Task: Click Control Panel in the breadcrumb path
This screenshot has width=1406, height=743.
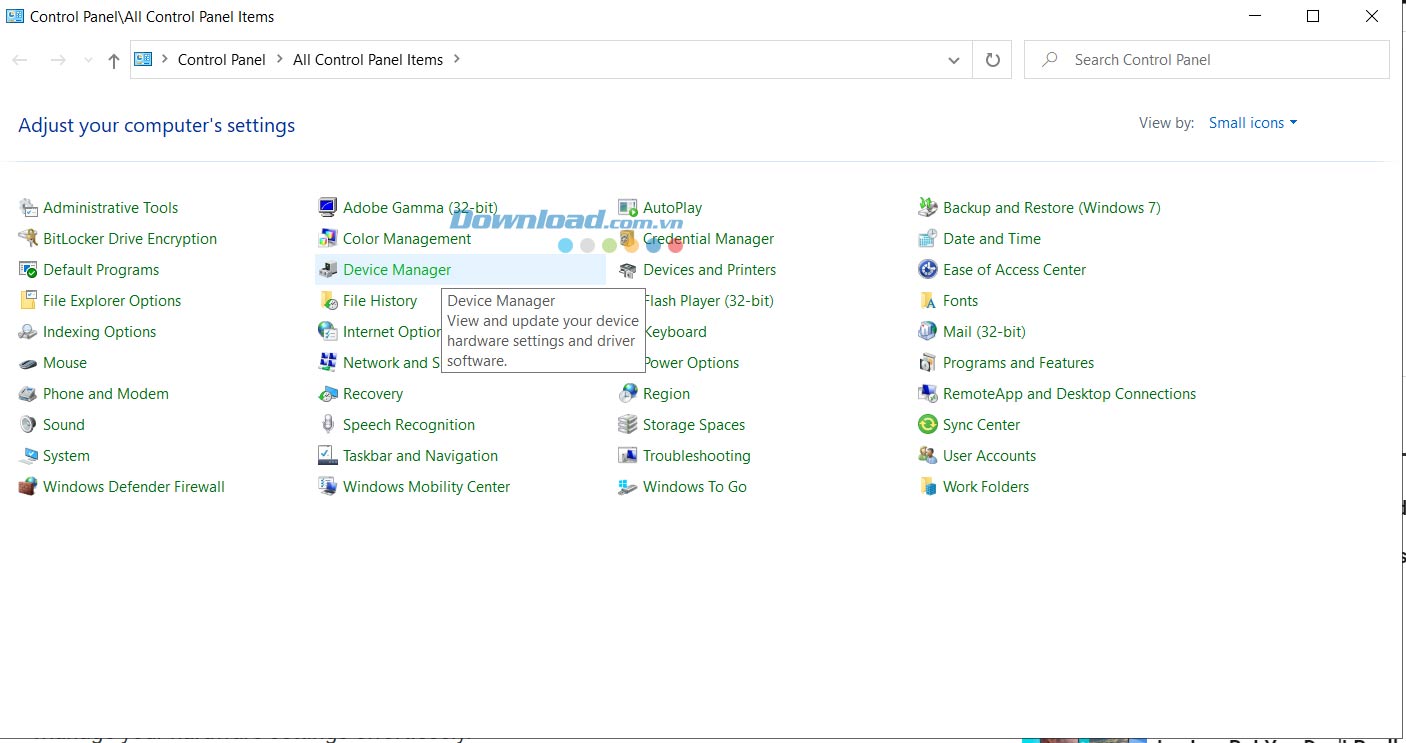Action: [x=221, y=60]
